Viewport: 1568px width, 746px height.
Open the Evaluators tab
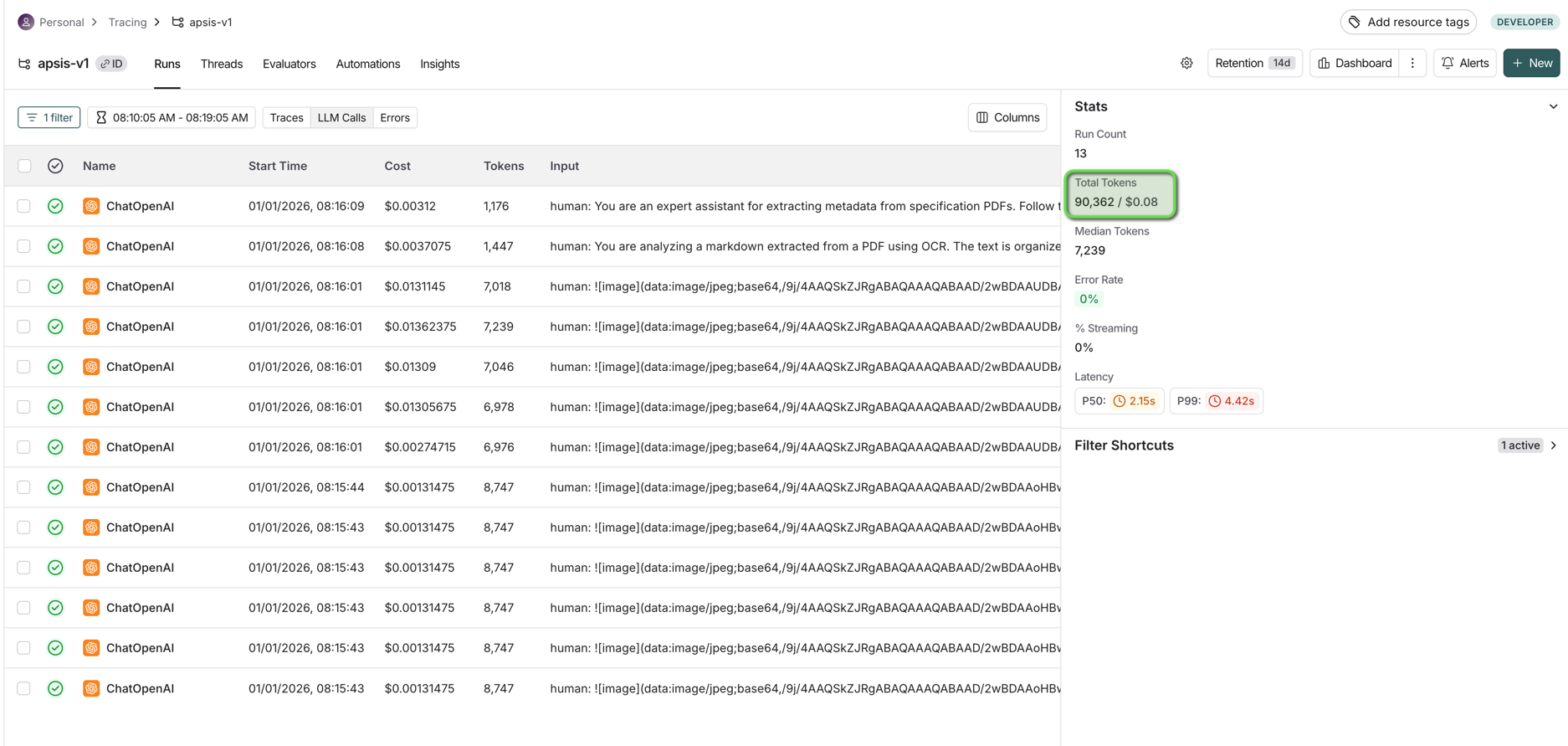click(290, 64)
